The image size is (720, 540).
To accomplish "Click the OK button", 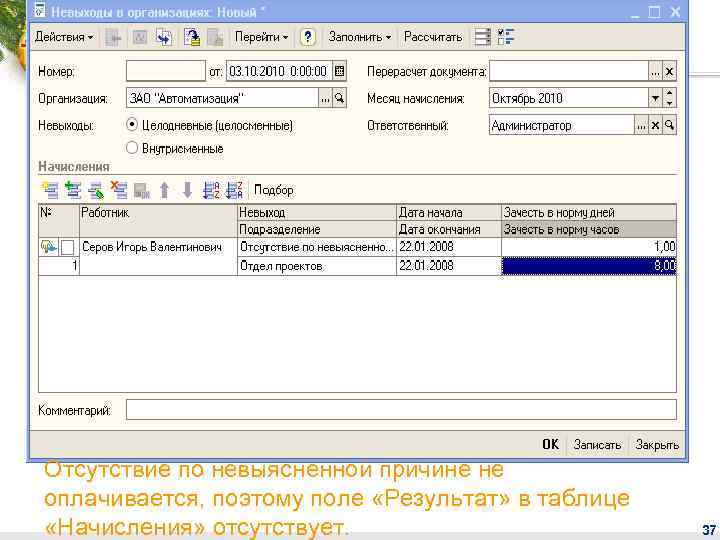I will click(550, 444).
